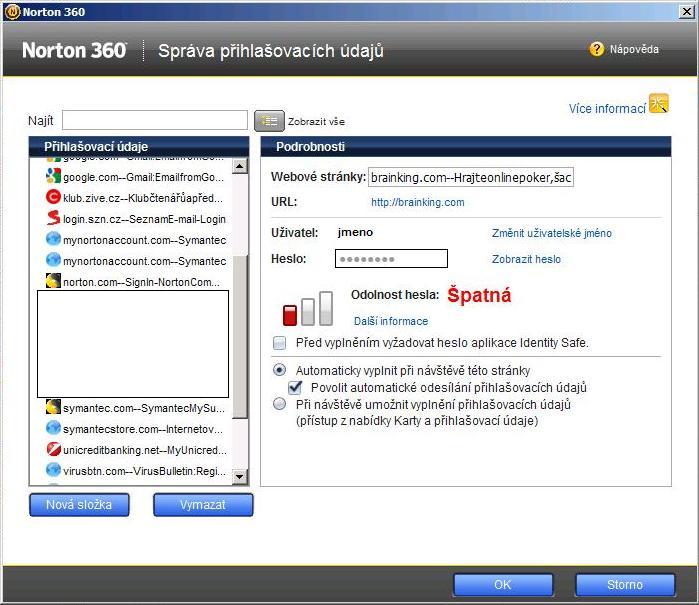This screenshot has width=699, height=605.
Task: Click the Nová složka button
Action: (x=79, y=505)
